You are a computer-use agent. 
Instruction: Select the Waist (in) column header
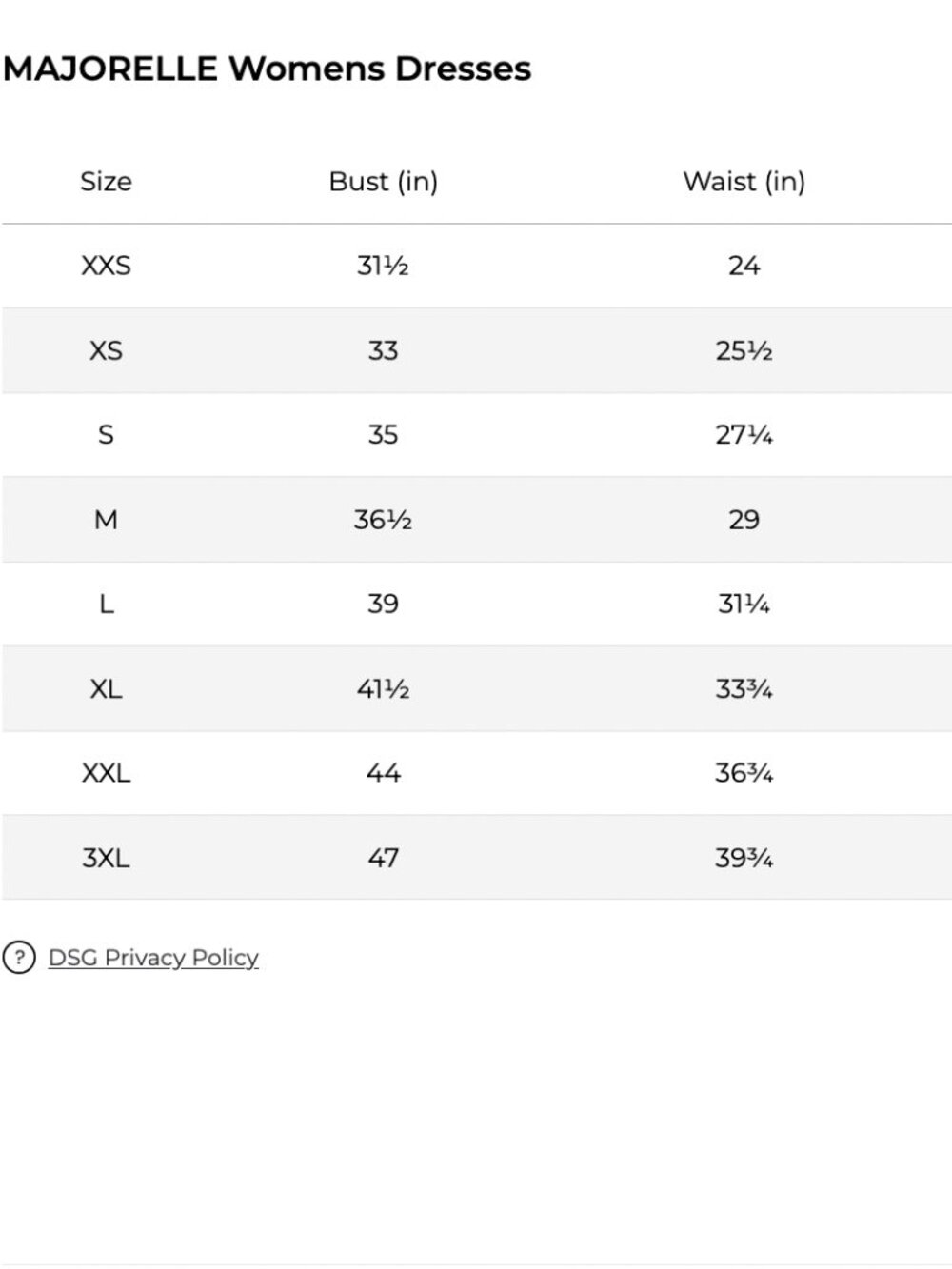click(744, 181)
